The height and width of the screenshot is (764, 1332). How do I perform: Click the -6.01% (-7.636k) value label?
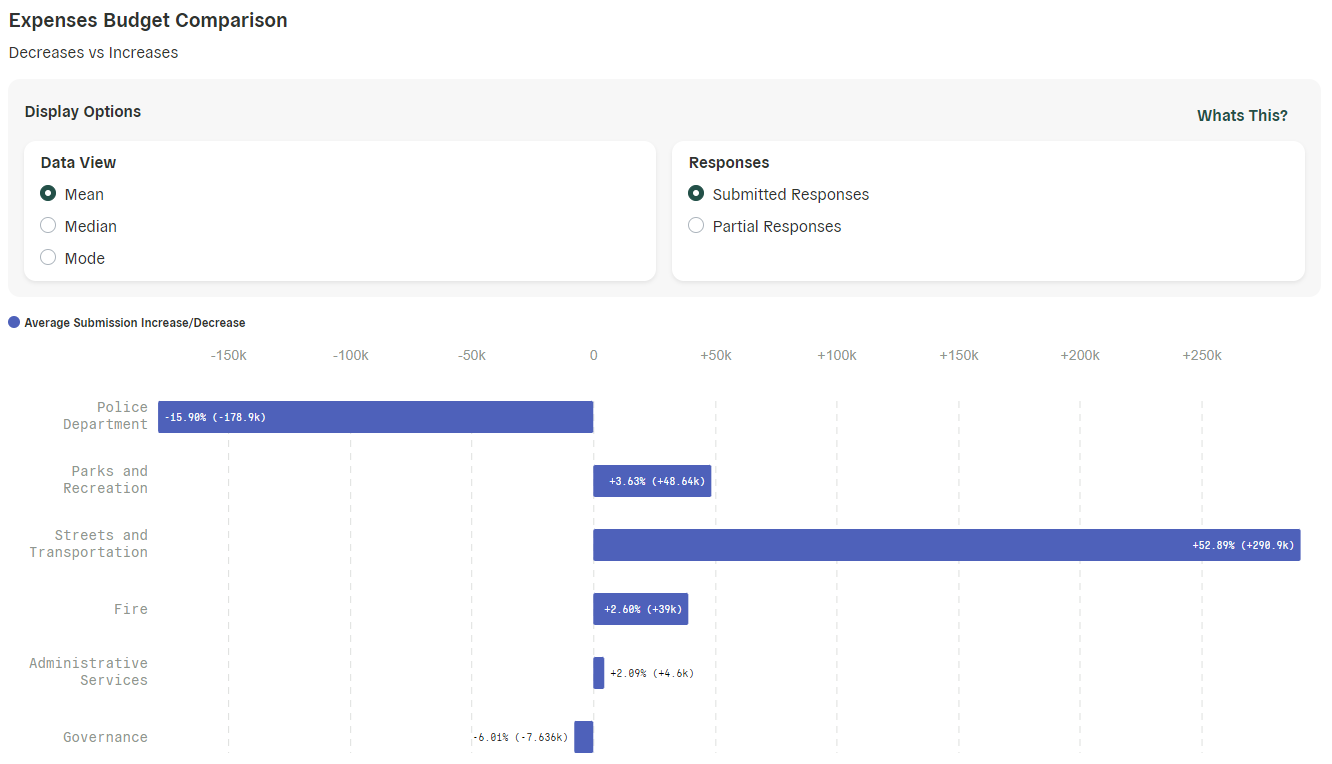[x=520, y=737]
